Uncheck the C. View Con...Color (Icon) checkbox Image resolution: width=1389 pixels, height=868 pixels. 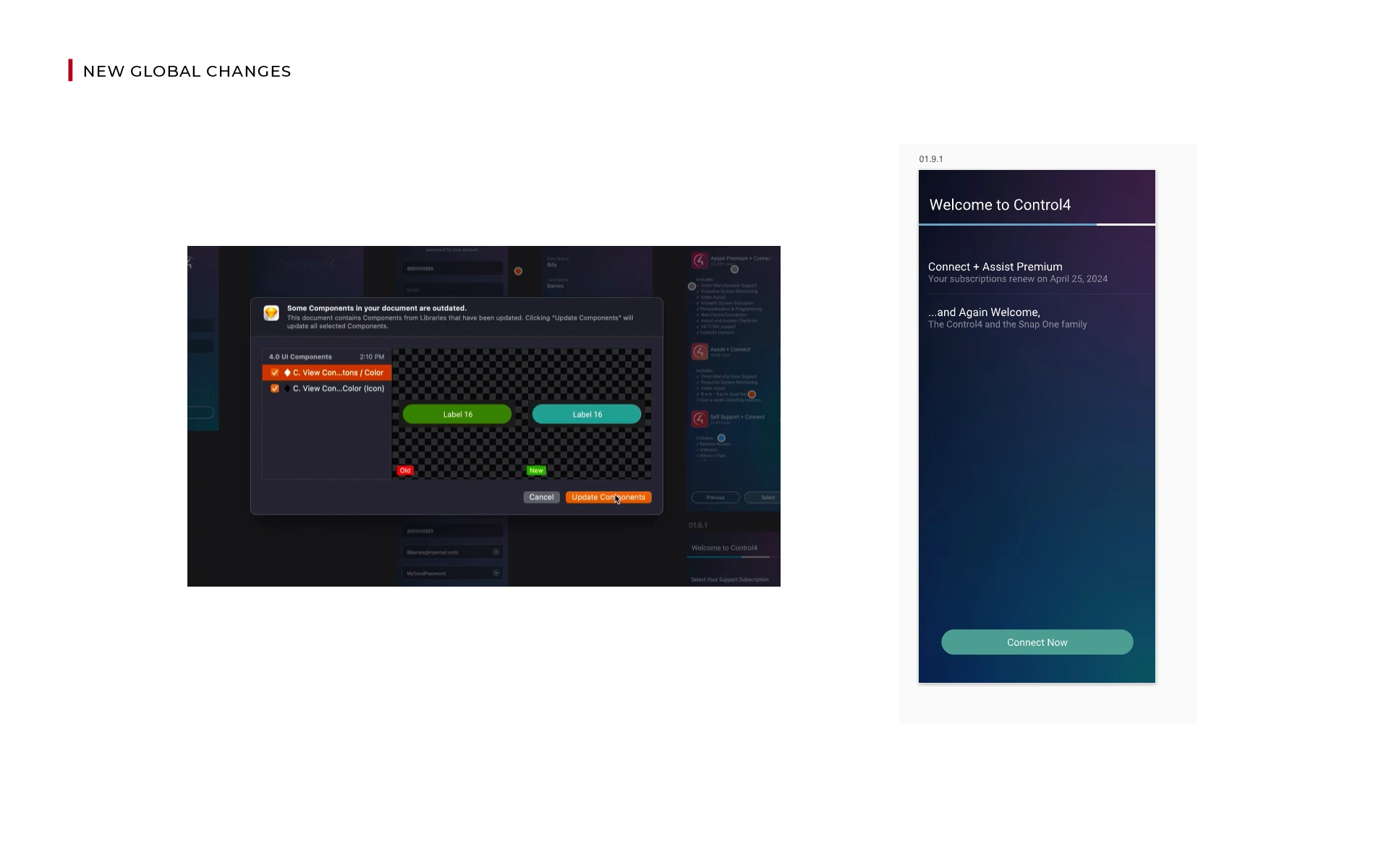[x=275, y=388]
